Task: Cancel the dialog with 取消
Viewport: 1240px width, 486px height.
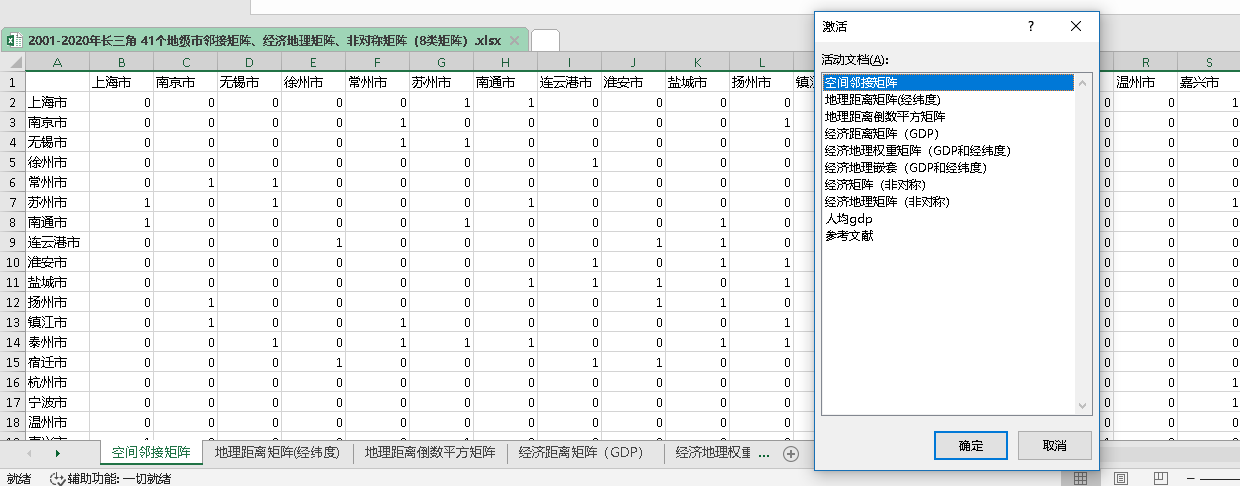Action: coord(1054,445)
